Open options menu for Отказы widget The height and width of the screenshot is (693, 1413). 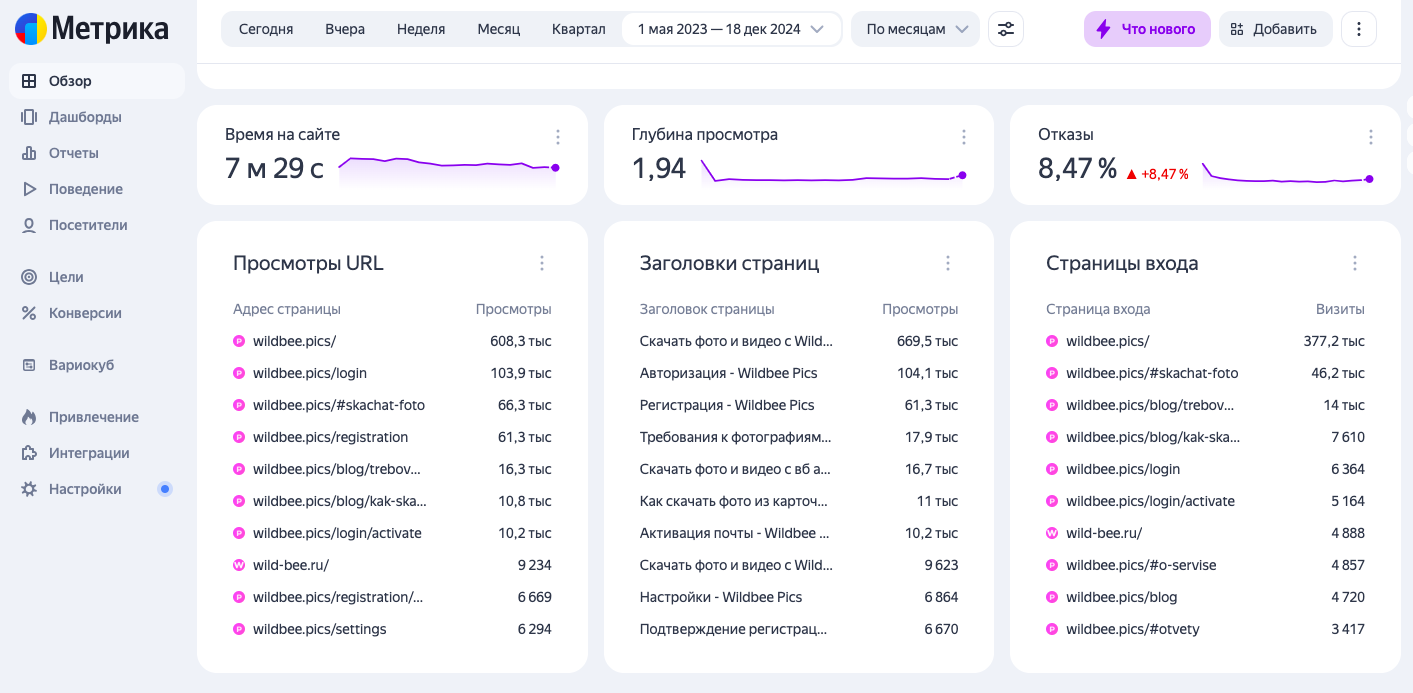tap(1371, 137)
